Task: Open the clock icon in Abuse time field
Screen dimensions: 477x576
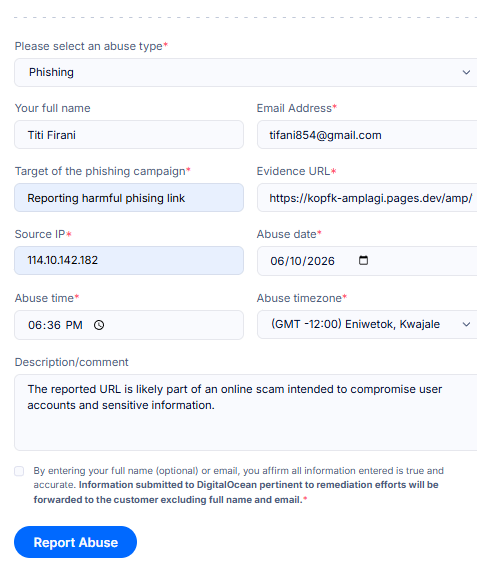Action: click(99, 325)
